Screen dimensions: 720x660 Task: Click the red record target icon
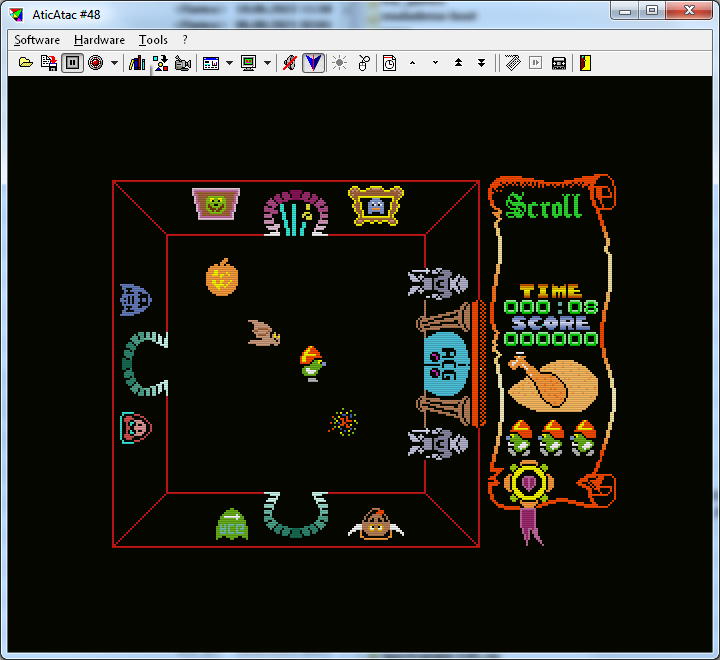coord(96,63)
